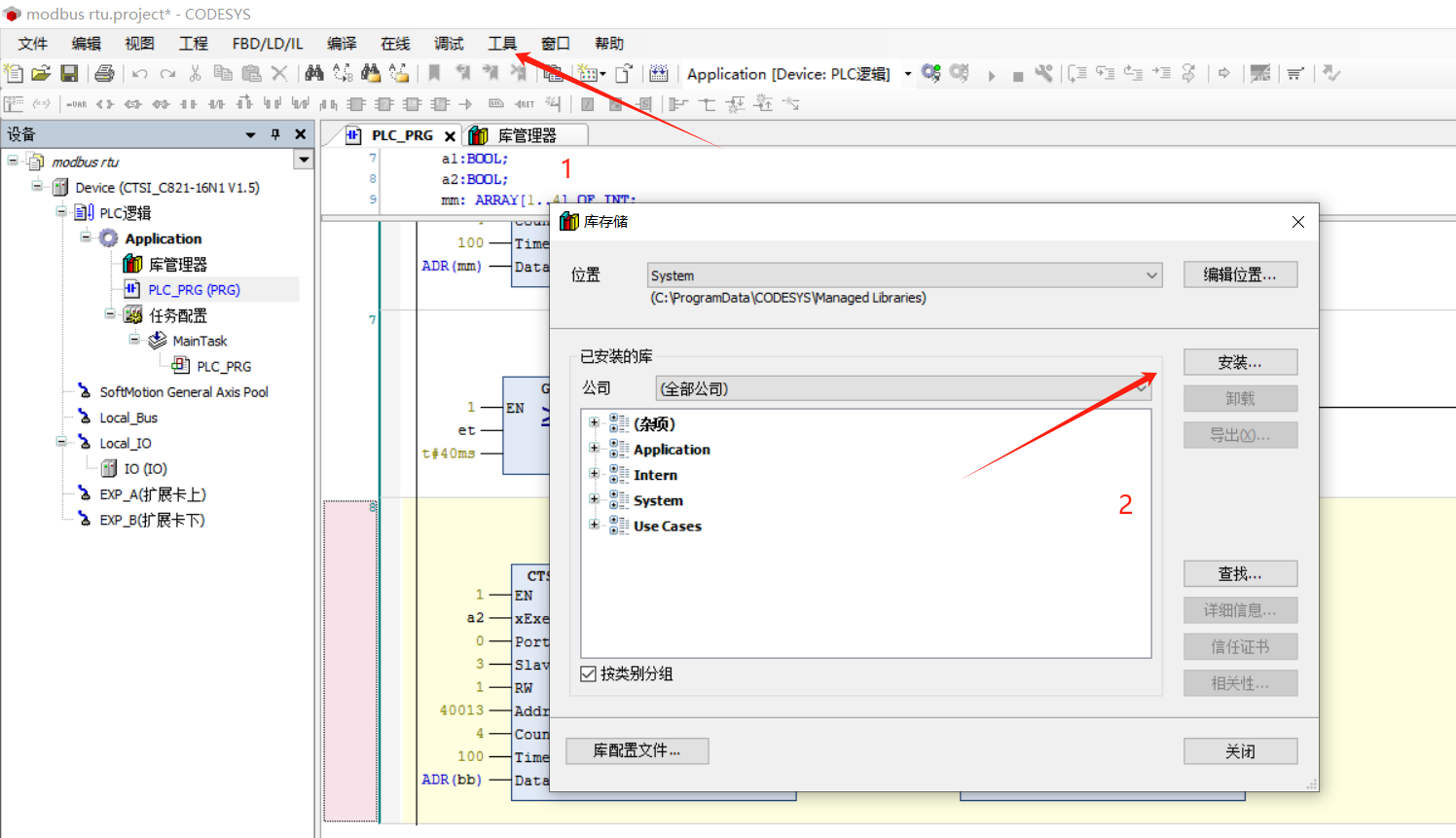
Task: Pin the 设备 panel with pushpin icon
Action: click(275, 134)
